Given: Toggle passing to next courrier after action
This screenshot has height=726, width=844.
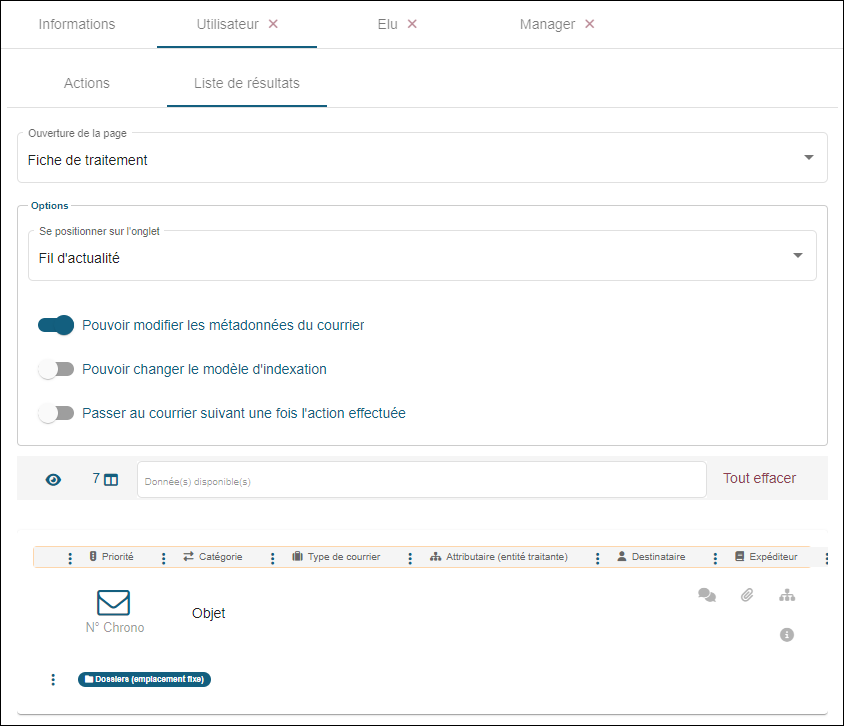Looking at the screenshot, I should 56,413.
